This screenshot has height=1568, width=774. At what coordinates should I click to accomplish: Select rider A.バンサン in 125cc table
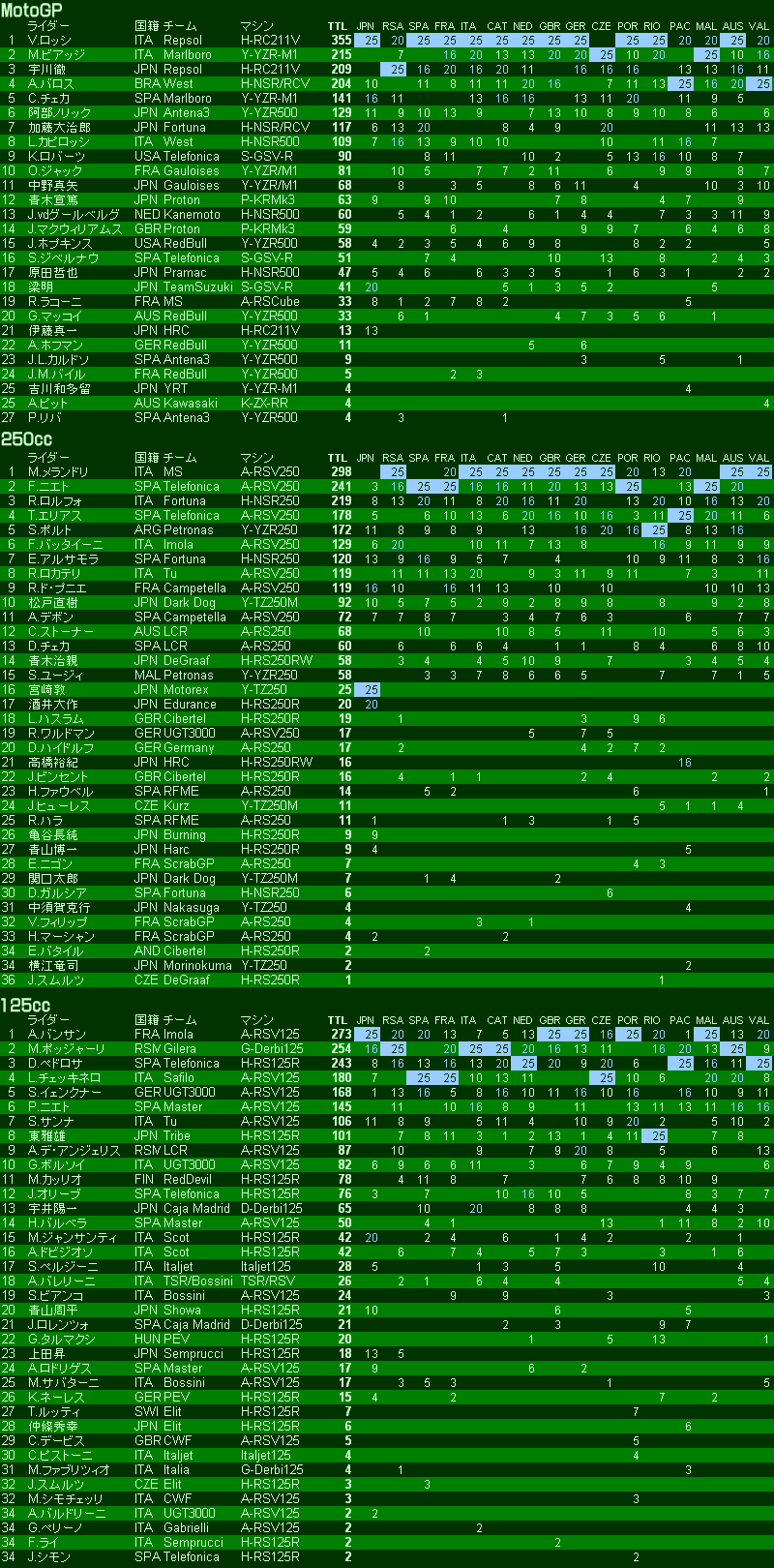(x=57, y=1035)
